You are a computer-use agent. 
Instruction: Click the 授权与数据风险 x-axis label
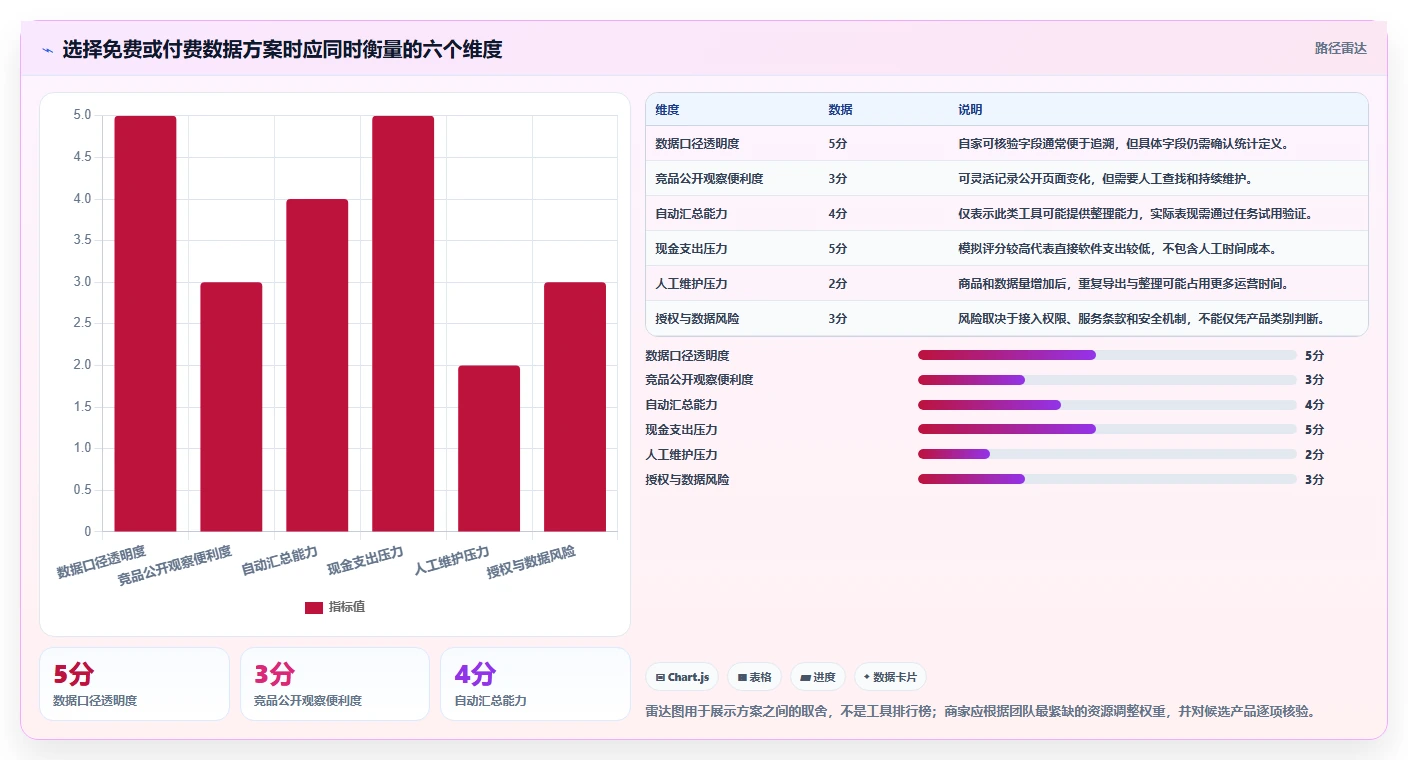pos(532,563)
